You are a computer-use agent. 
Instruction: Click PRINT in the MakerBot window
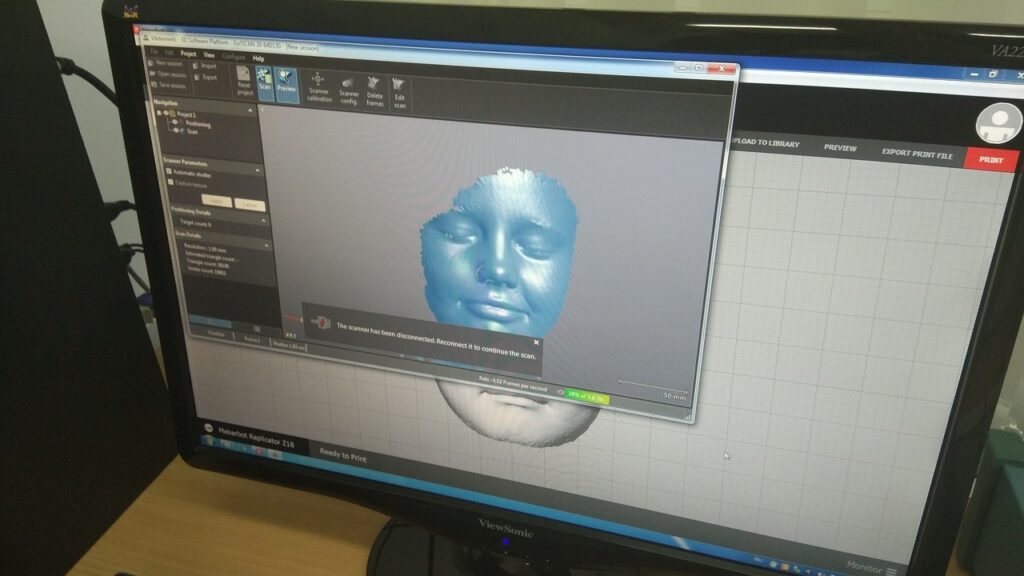[990, 160]
